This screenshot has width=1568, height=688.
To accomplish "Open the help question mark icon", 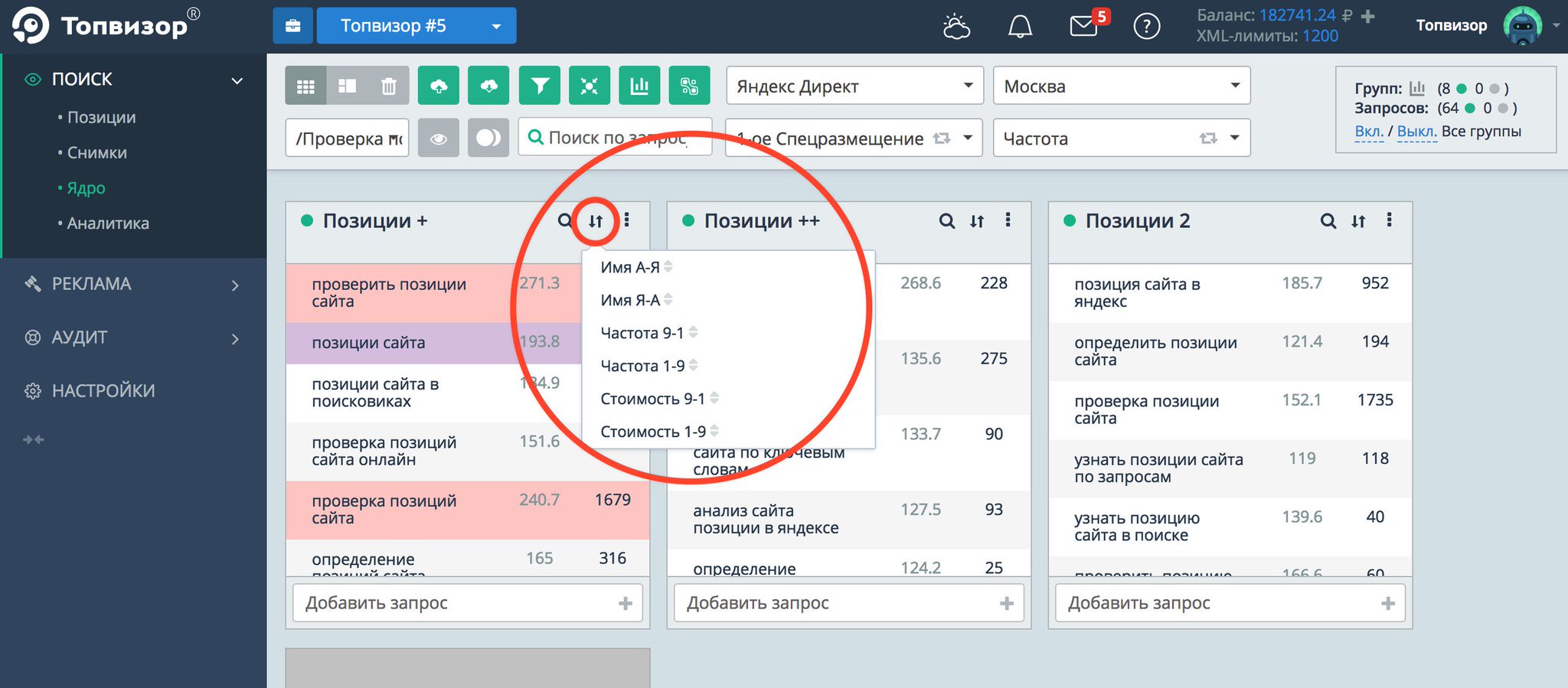I will coord(1146,27).
